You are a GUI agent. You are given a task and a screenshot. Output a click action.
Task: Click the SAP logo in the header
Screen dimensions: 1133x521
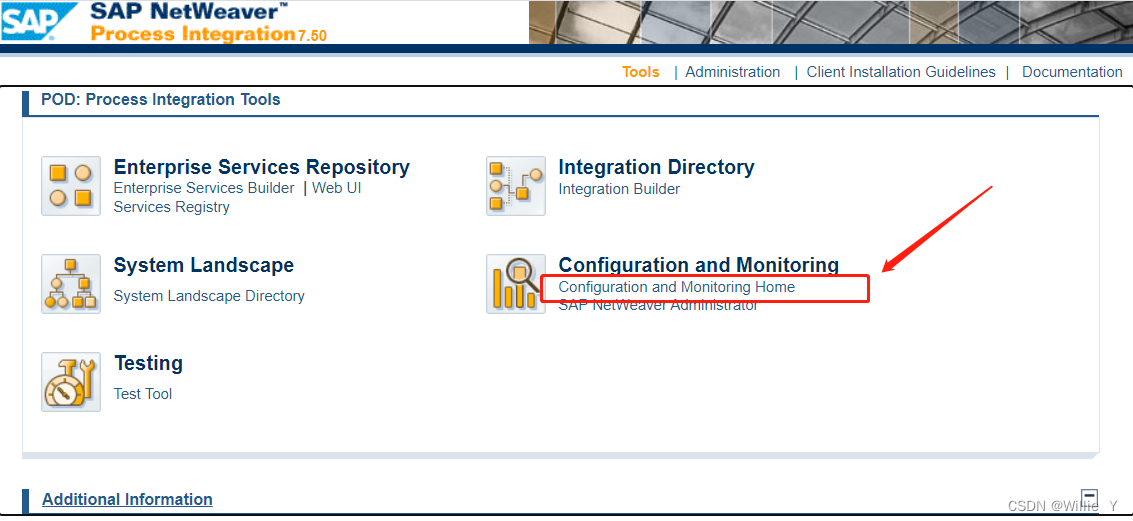39,21
